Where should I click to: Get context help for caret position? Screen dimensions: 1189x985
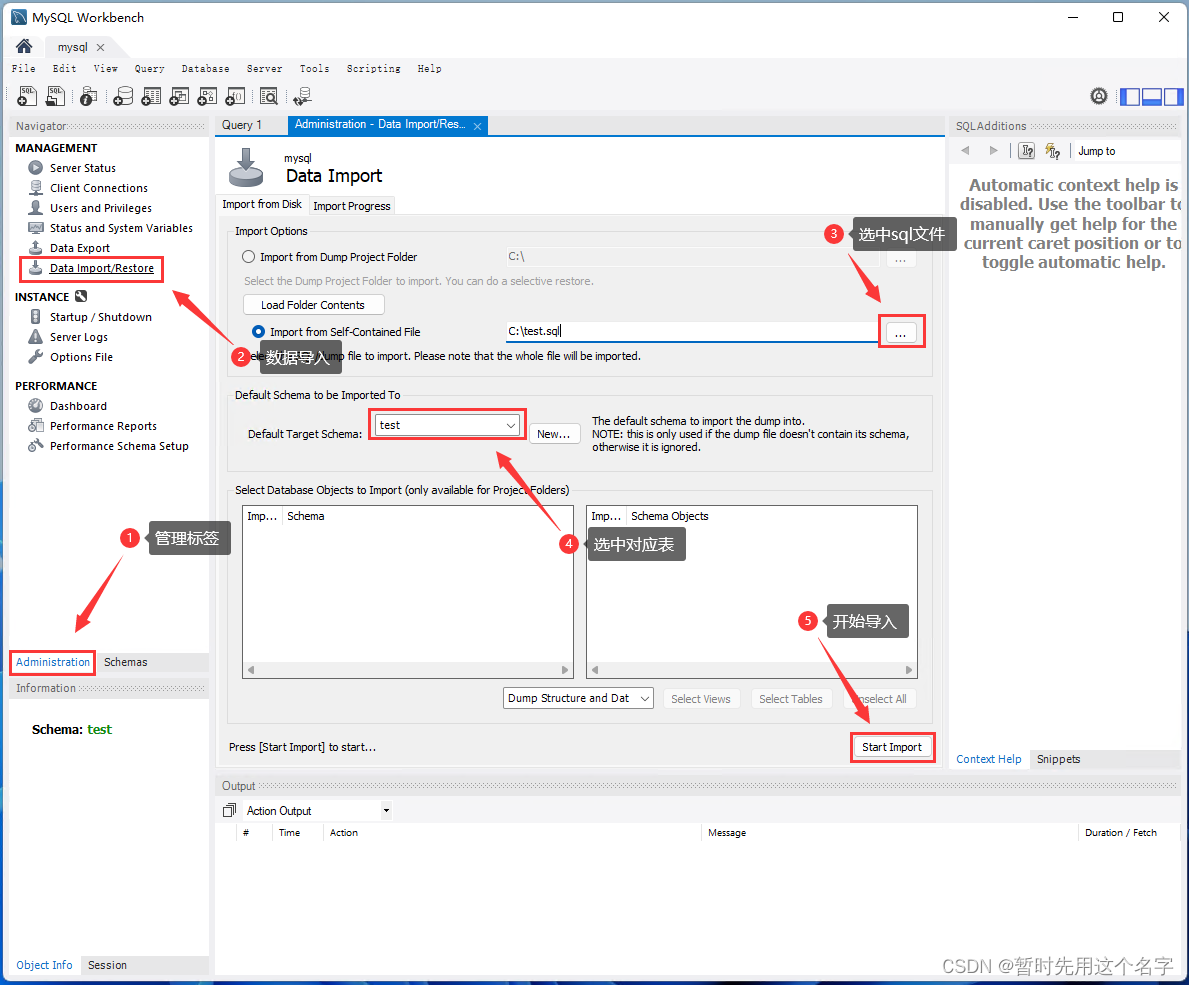(1027, 151)
